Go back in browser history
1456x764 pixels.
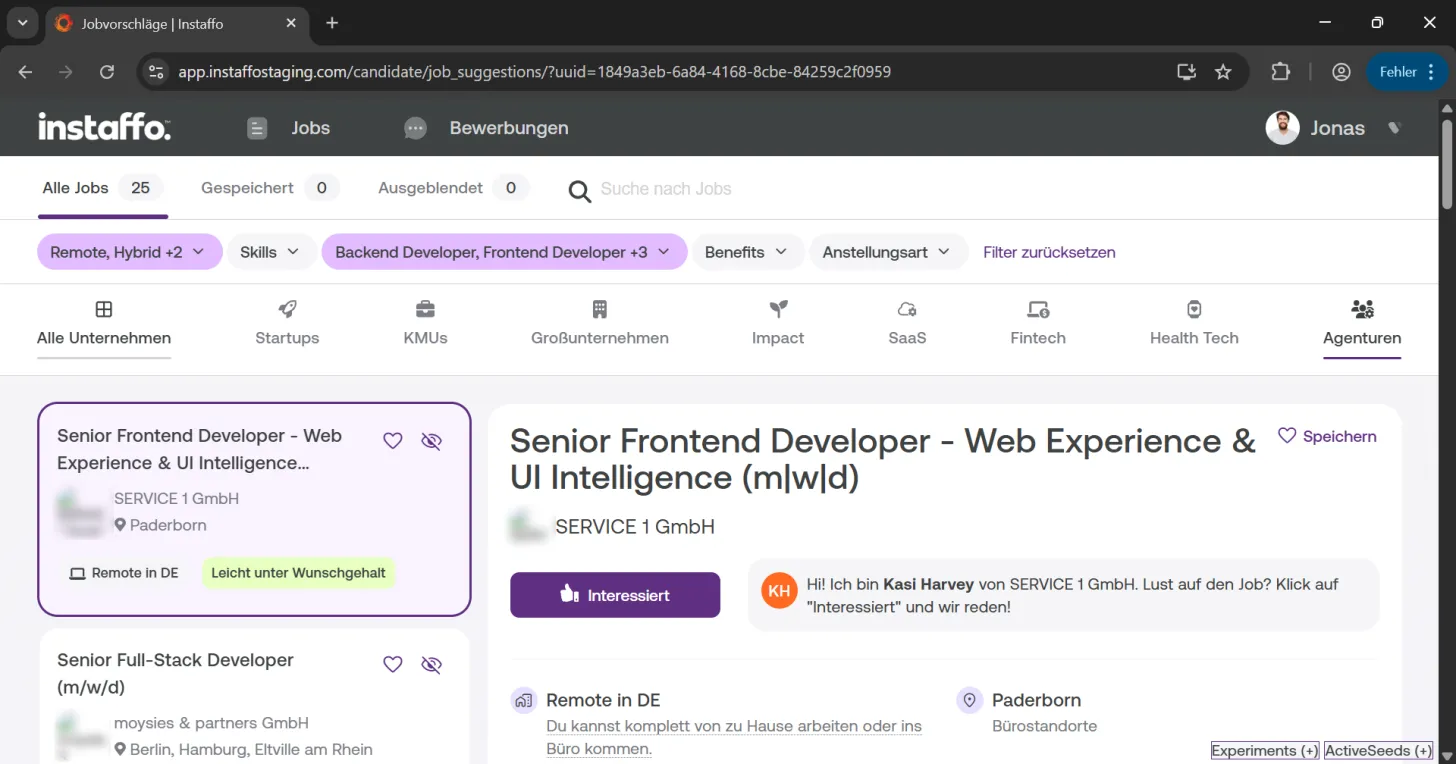click(x=26, y=72)
